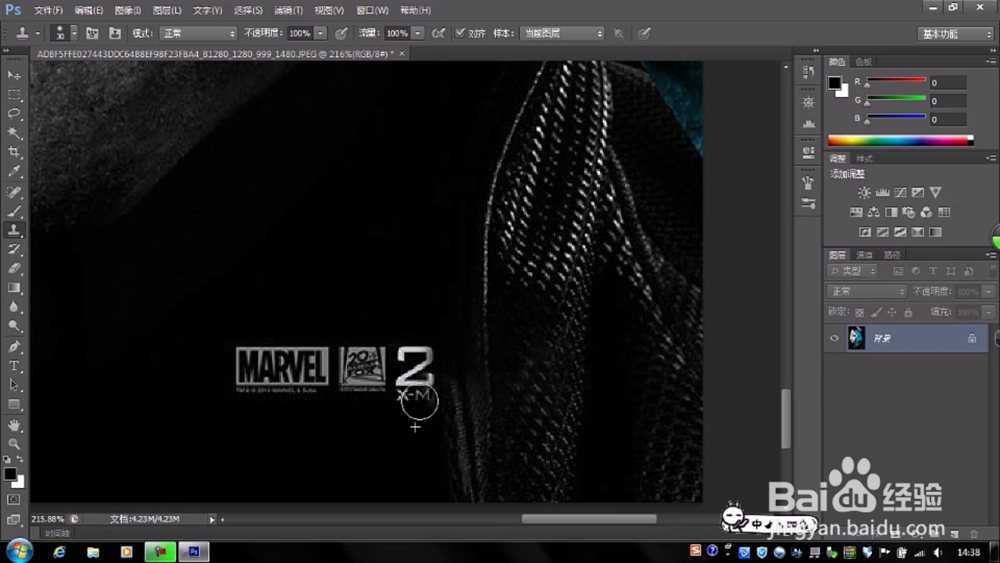Image resolution: width=1000 pixels, height=563 pixels.
Task: Toggle Quick Mask mode
Action: coord(14,500)
